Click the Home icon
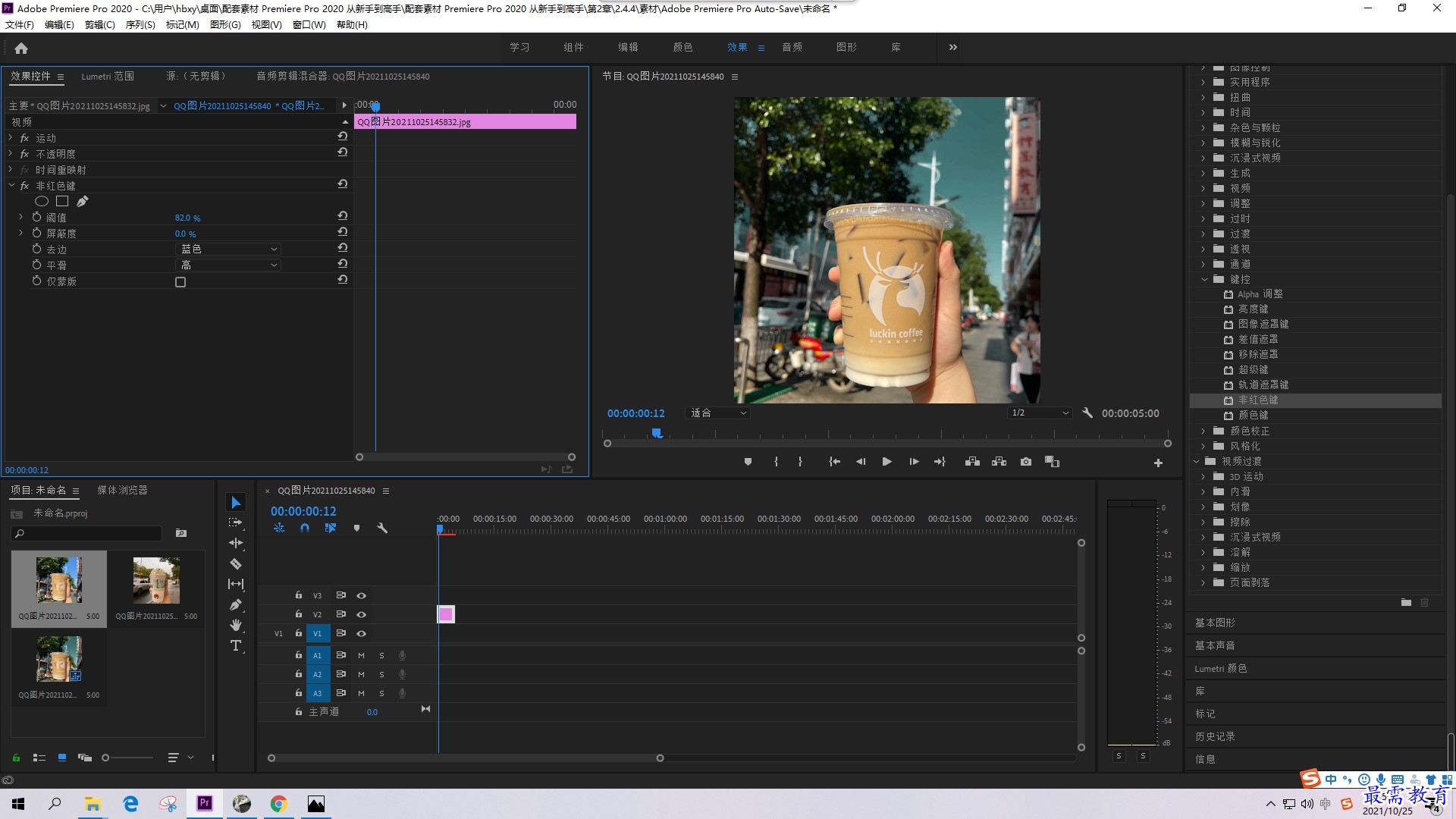Screen dimensions: 1456x819 pos(21,48)
